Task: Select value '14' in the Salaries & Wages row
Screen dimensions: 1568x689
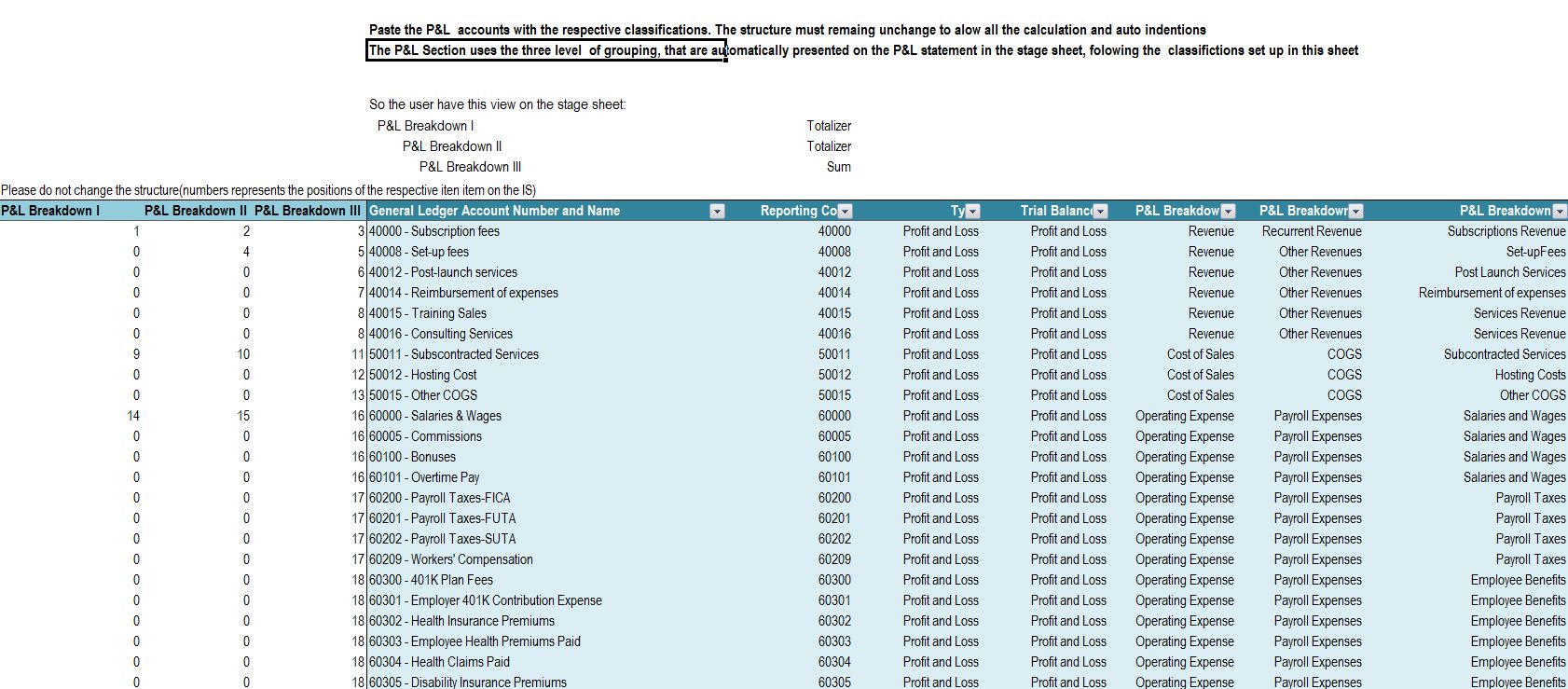Action: pyautogui.click(x=133, y=416)
